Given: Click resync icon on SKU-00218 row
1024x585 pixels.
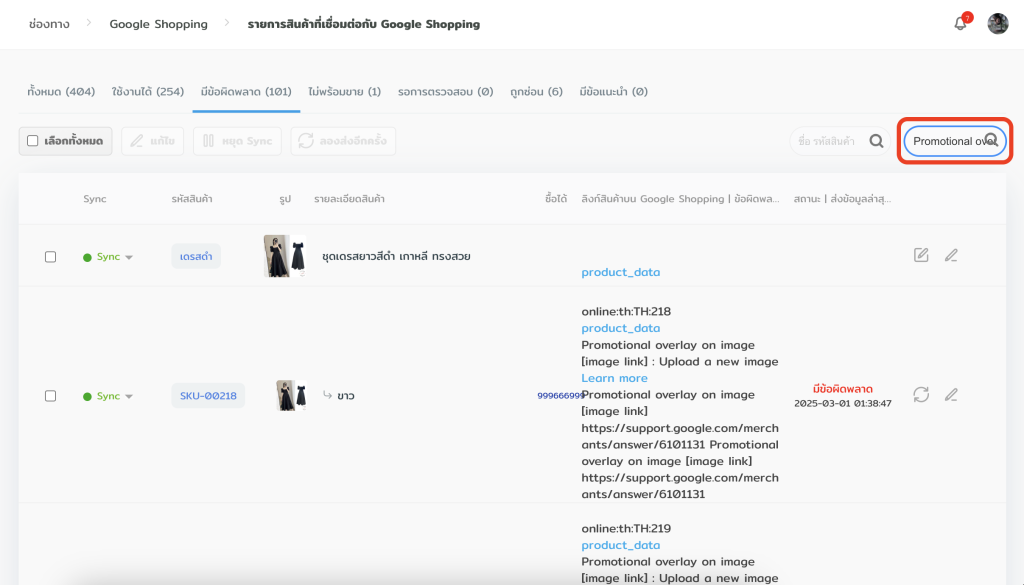Looking at the screenshot, I should (921, 395).
